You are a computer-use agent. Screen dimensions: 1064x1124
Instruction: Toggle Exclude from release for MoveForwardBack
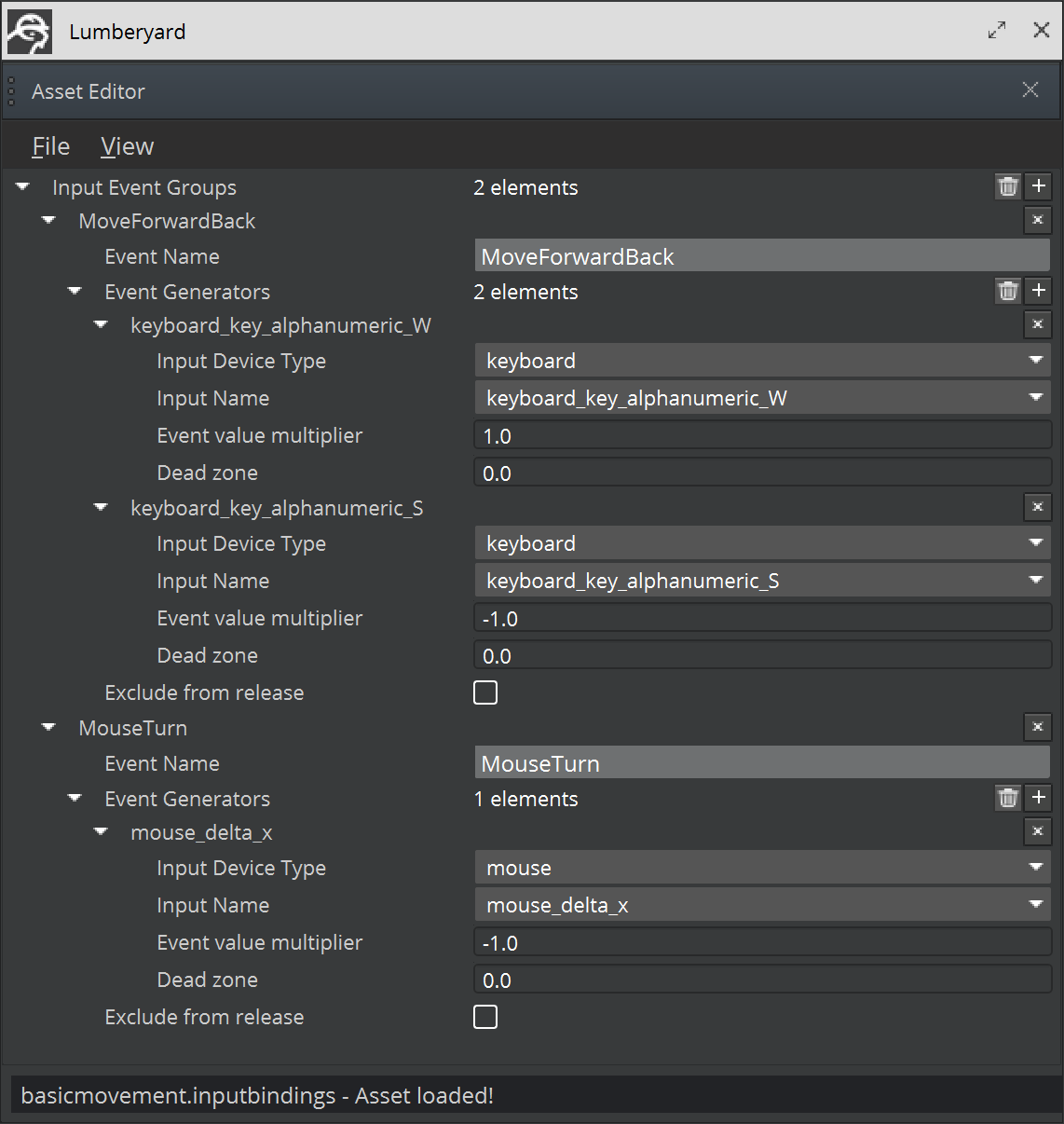(485, 692)
